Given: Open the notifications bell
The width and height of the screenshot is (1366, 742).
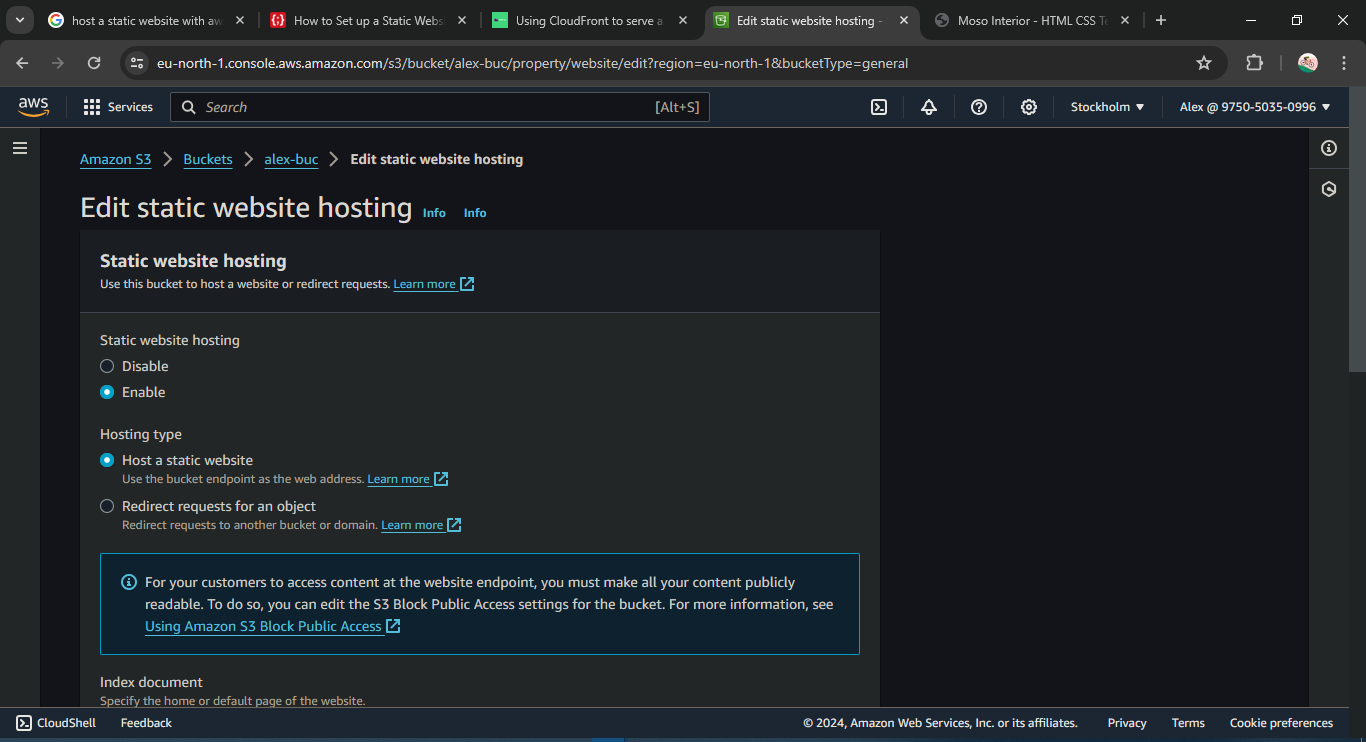Looking at the screenshot, I should [x=929, y=107].
